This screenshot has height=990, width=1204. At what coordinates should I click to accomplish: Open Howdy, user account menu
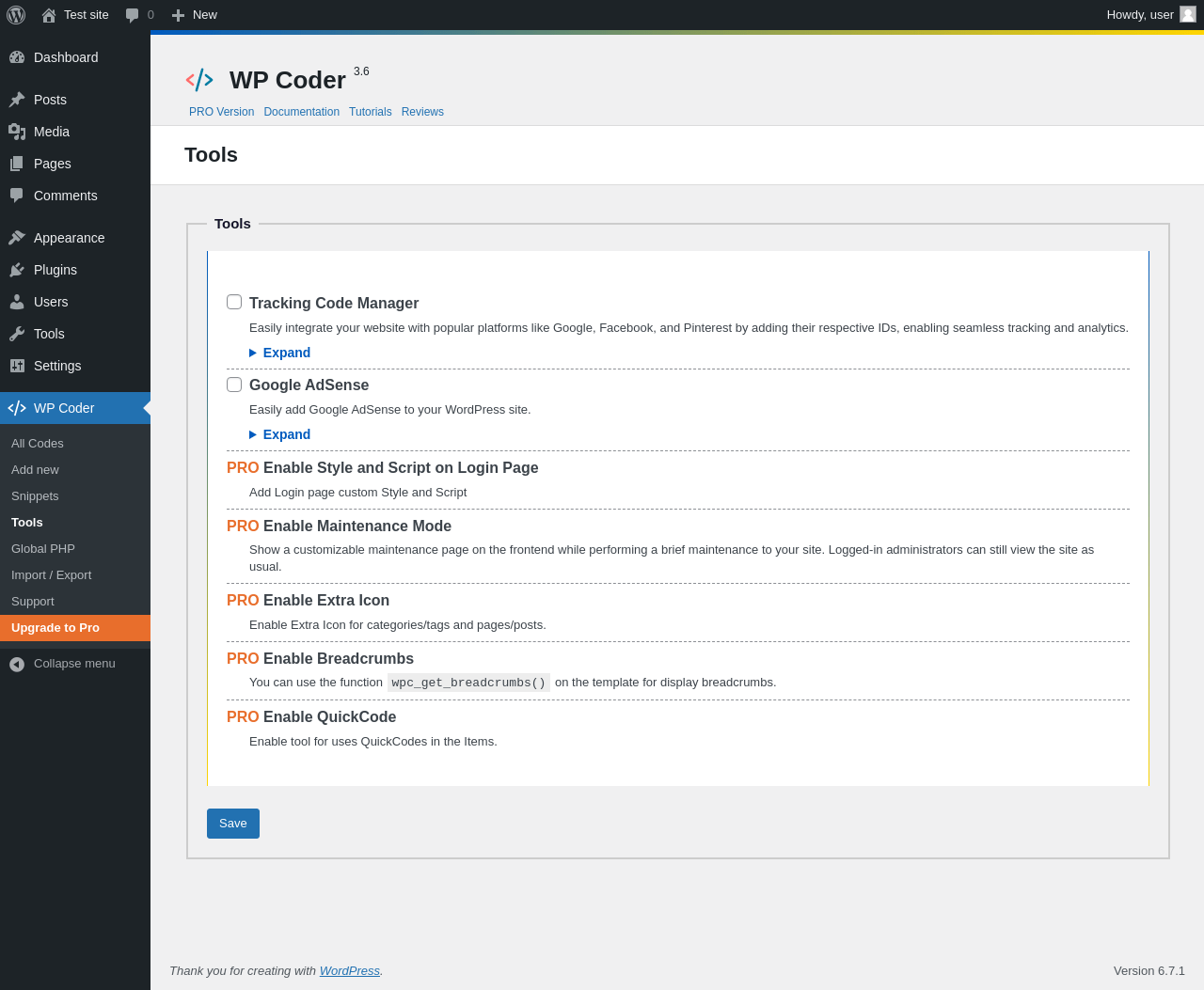pyautogui.click(x=1151, y=15)
